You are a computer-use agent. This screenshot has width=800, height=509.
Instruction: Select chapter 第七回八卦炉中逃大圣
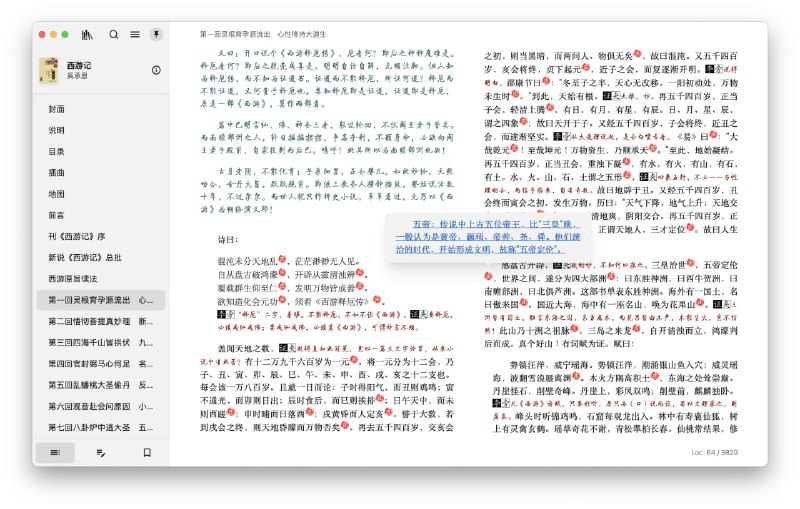pos(101,427)
